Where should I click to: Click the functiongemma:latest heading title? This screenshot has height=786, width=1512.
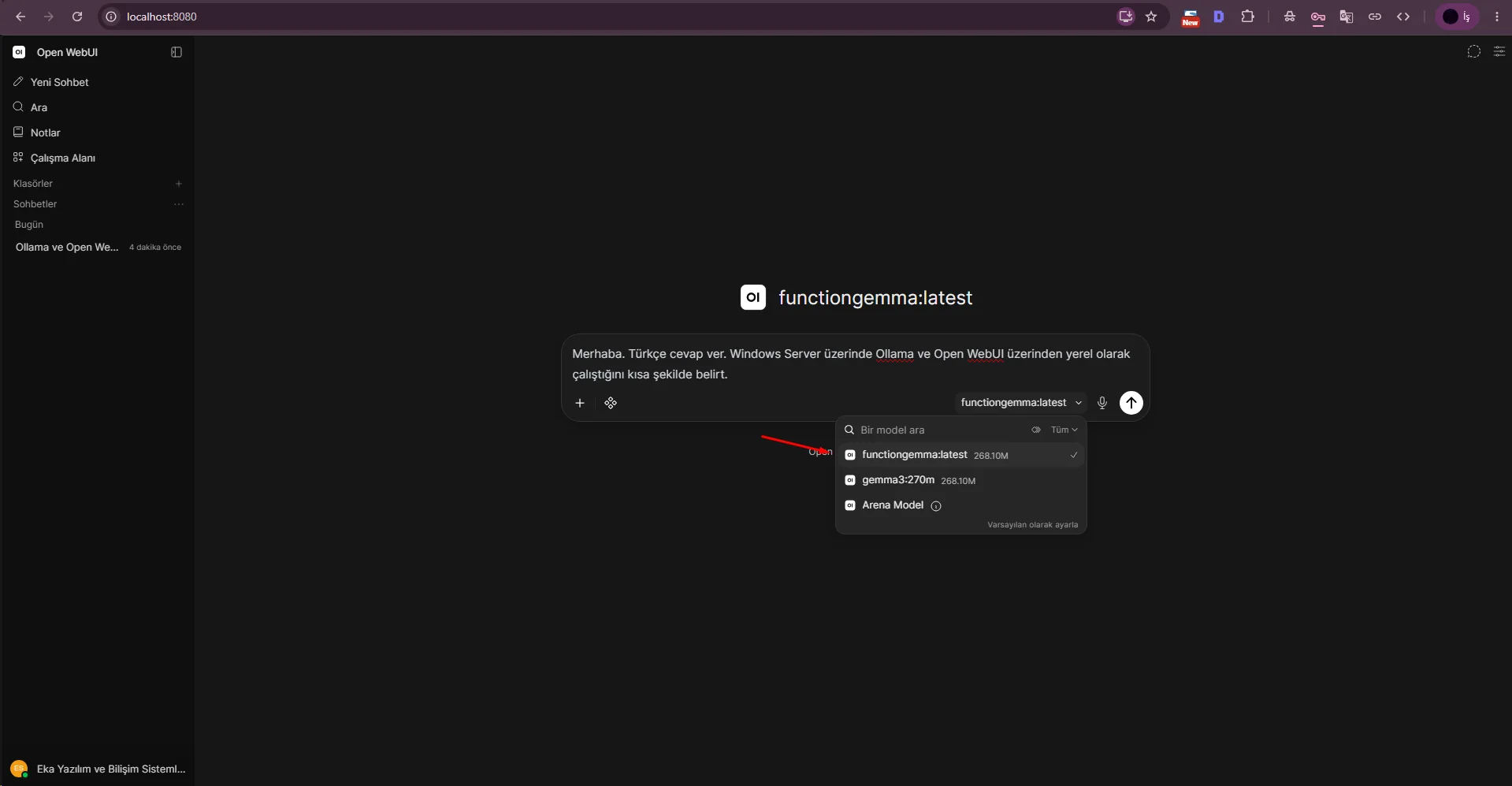(875, 297)
